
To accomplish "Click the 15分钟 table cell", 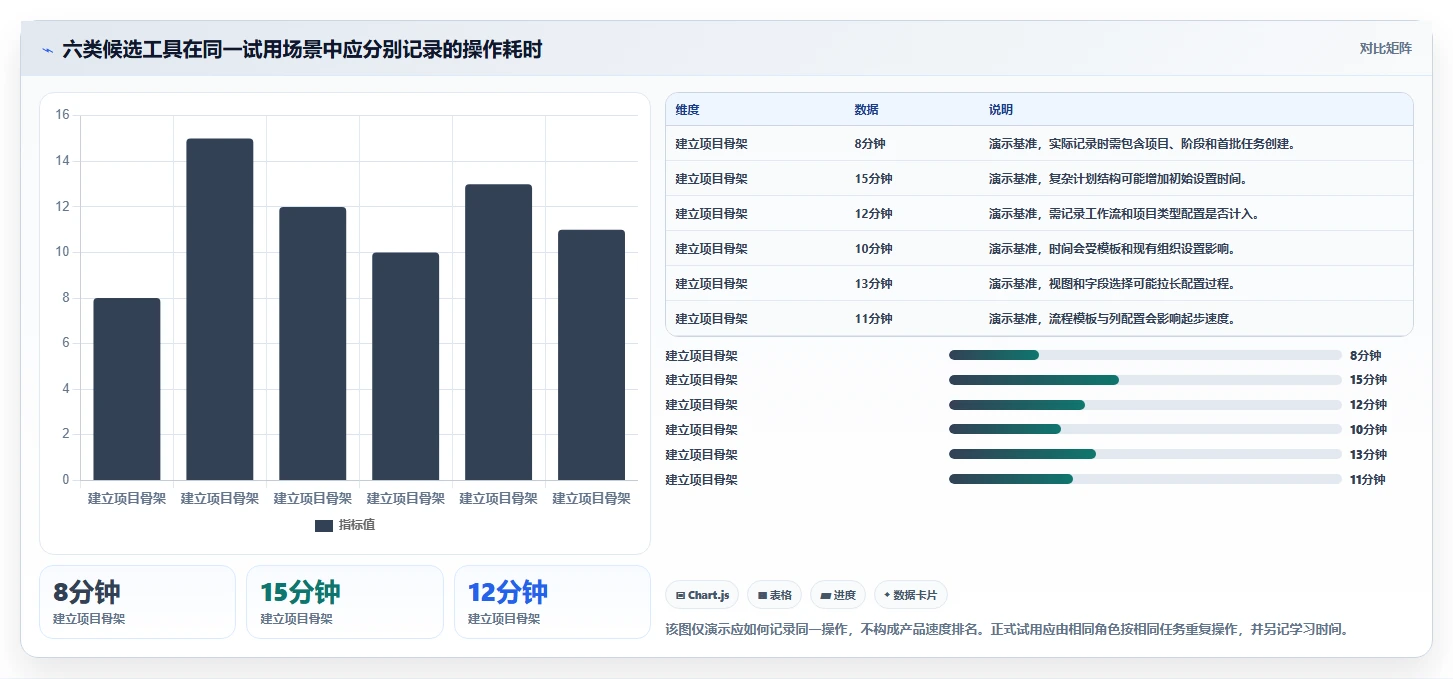I will click(x=873, y=179).
